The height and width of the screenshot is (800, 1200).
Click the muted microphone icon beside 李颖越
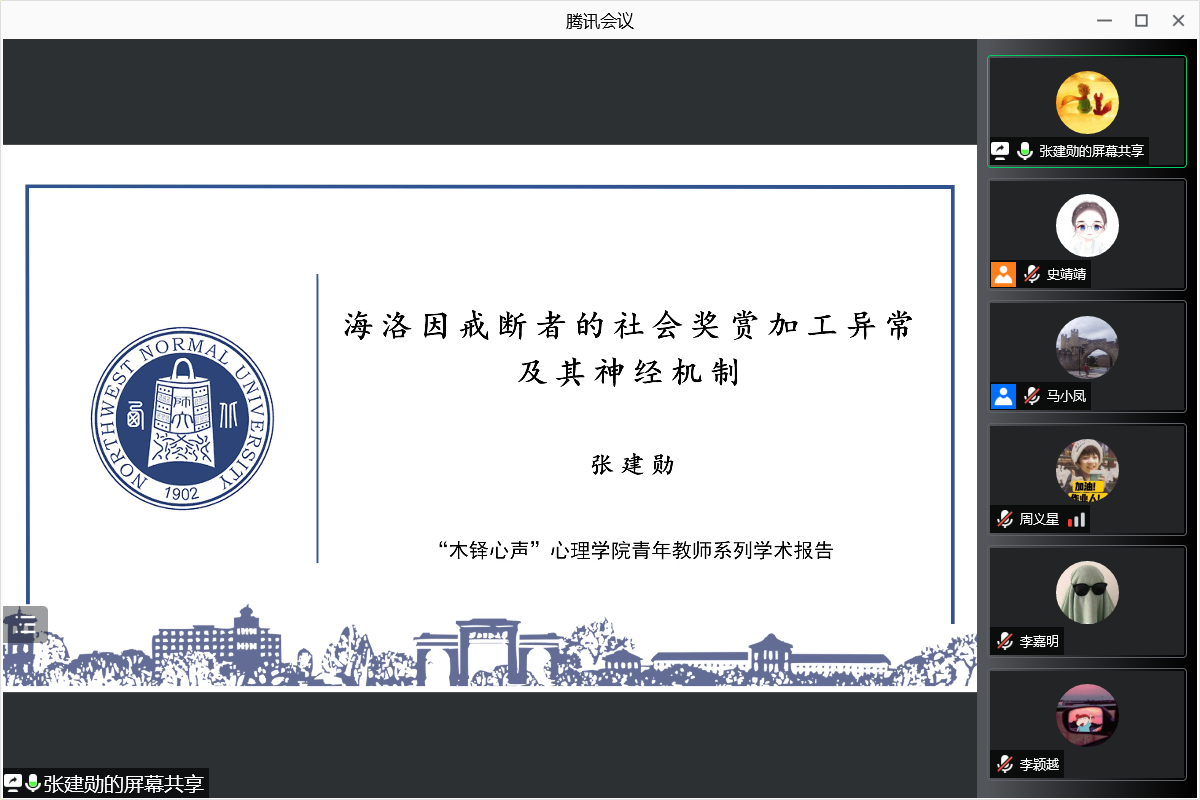coord(1004,765)
